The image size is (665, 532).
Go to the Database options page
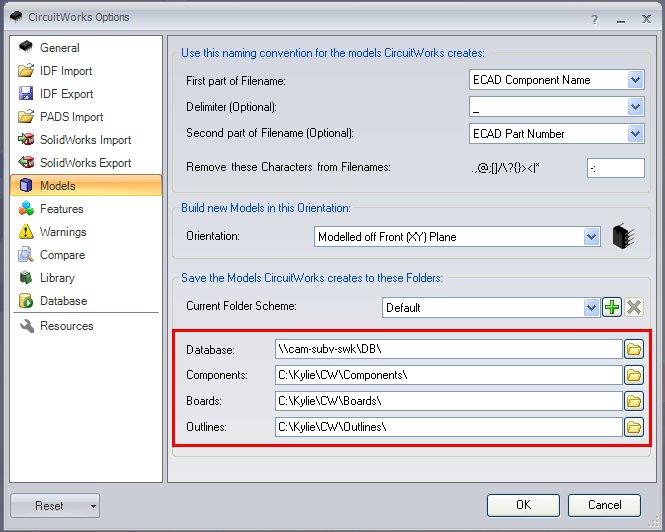[86, 300]
